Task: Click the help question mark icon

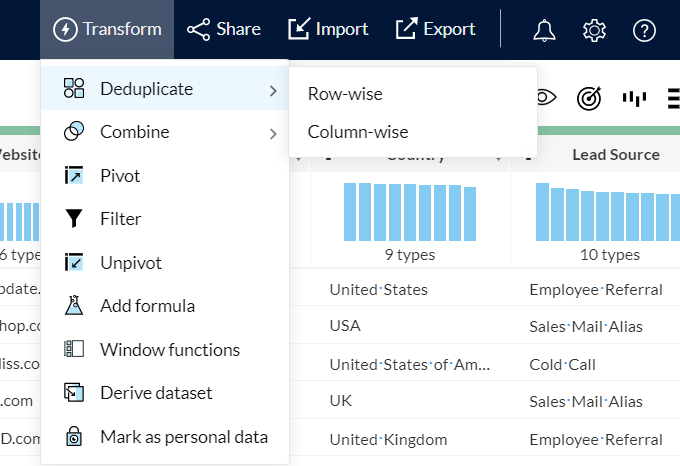Action: coord(644,30)
